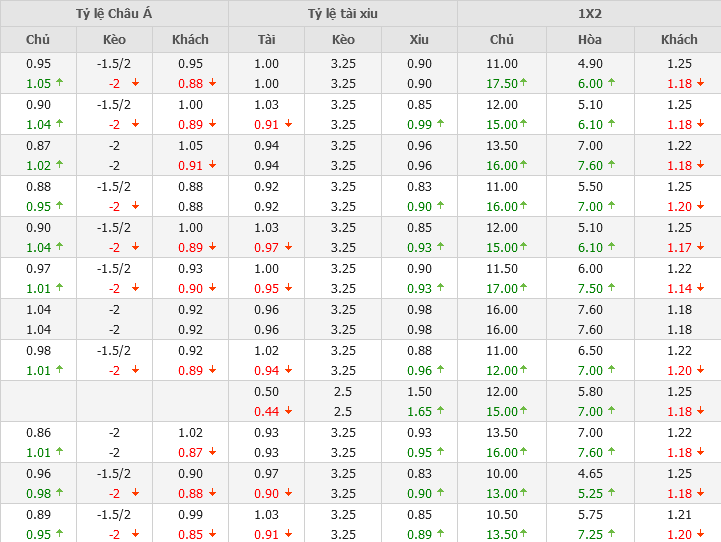Click the green up arrow beside 5.25
This screenshot has width=721, height=542.
[x=612, y=493]
